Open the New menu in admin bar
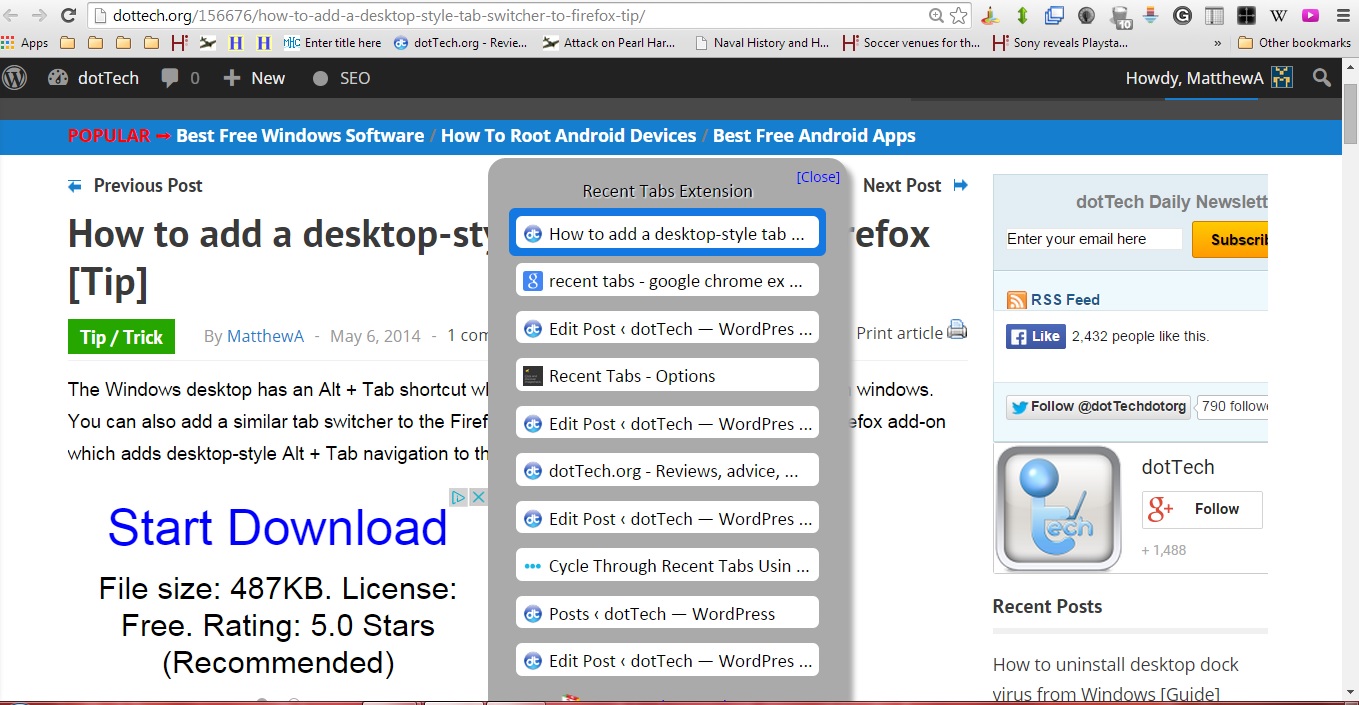Image resolution: width=1359 pixels, height=705 pixels. click(x=254, y=78)
